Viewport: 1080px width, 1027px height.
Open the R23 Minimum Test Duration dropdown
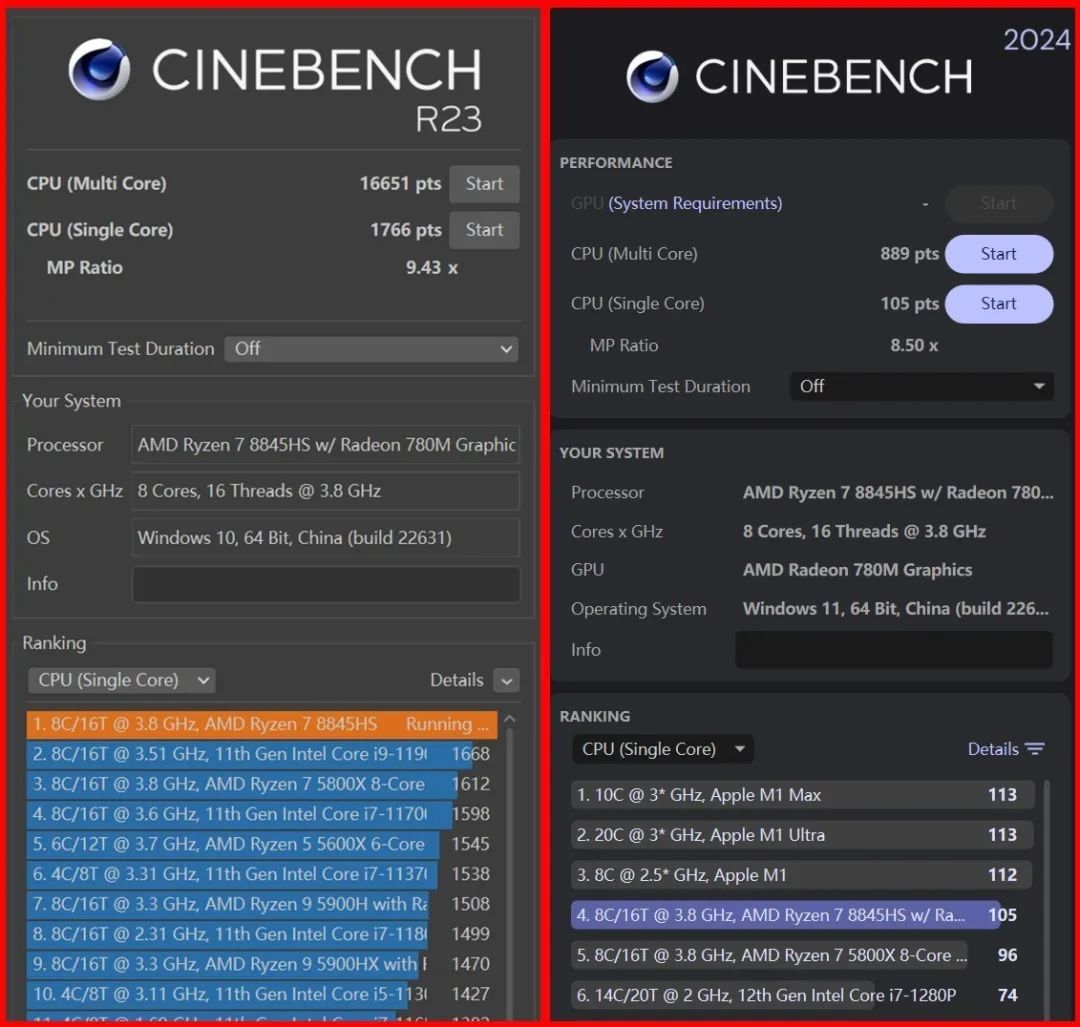tap(371, 349)
